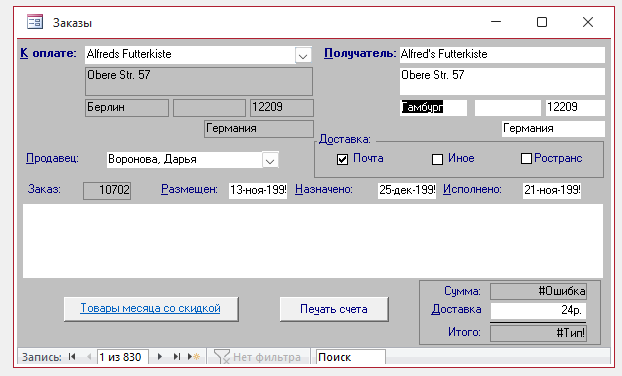Maximize the Заказы window
622x376 pixels.
(541, 22)
